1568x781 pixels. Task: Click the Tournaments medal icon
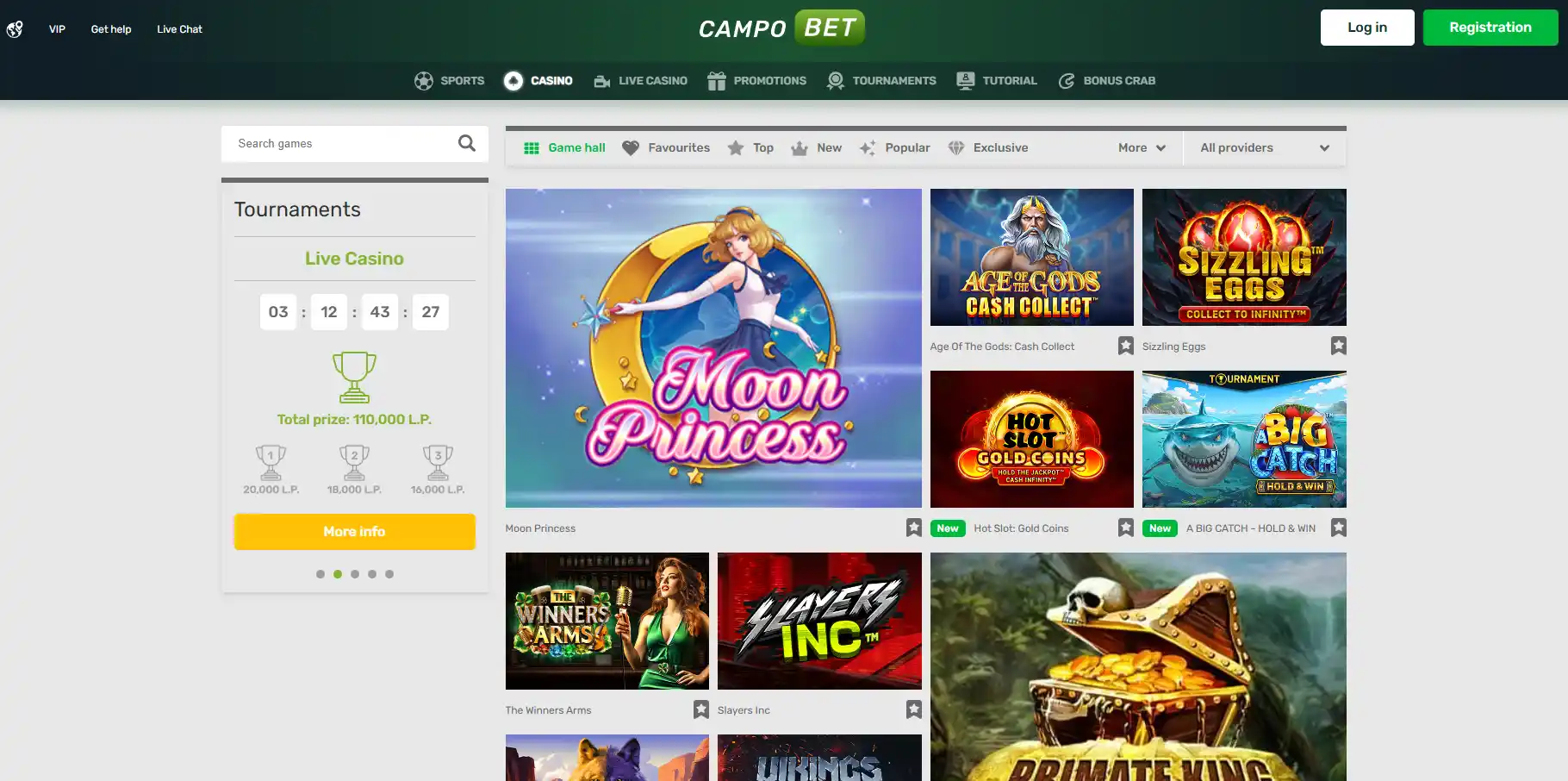(x=836, y=81)
